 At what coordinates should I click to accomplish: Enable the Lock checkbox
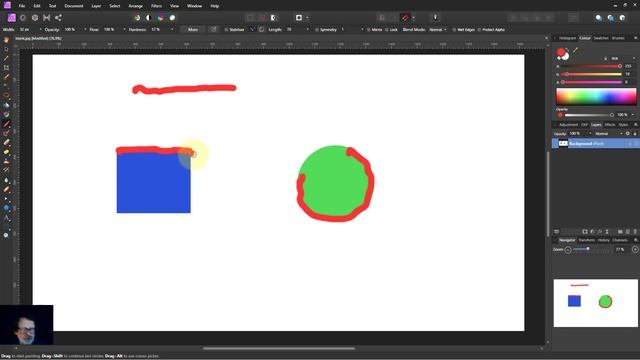(x=387, y=30)
